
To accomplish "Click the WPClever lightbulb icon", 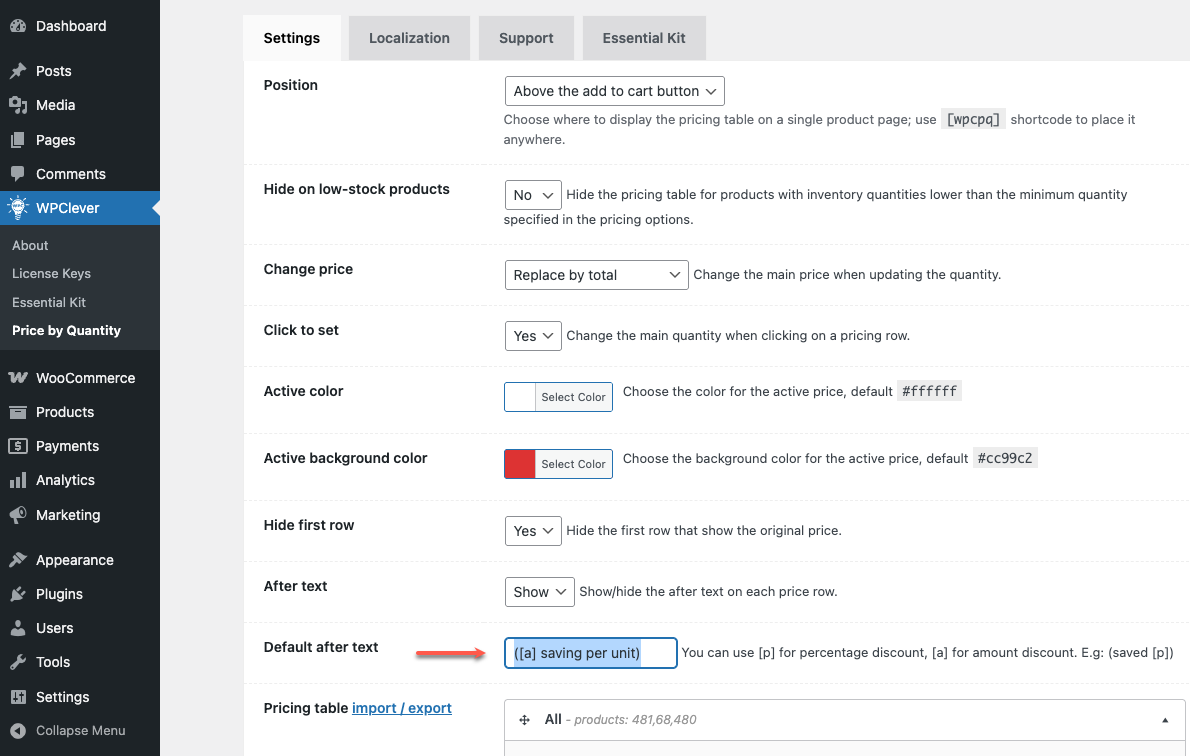I will (18, 207).
